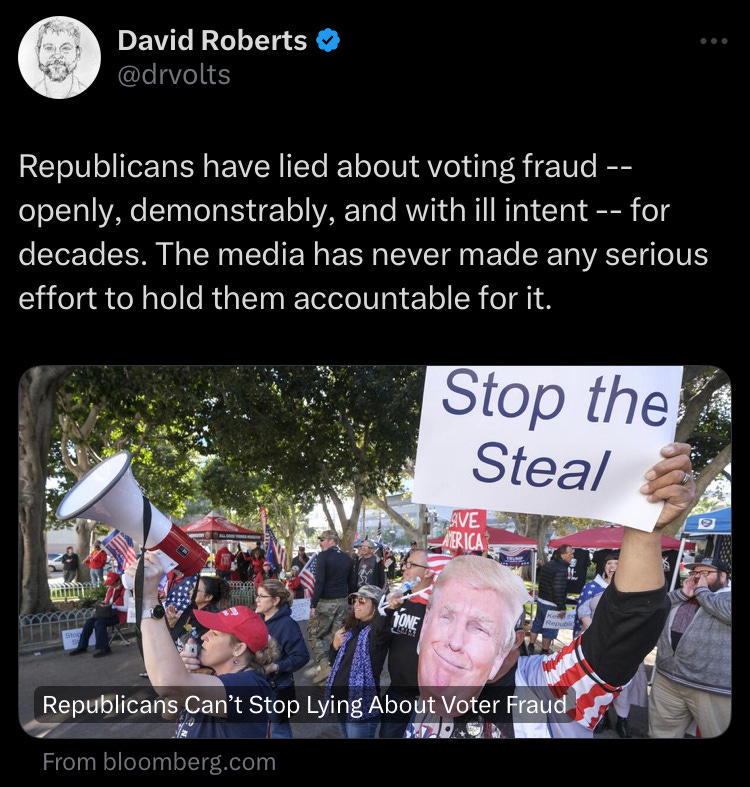This screenshot has width=750, height=787.
Task: Click the blue verified checkmark badge
Action: 328,41
